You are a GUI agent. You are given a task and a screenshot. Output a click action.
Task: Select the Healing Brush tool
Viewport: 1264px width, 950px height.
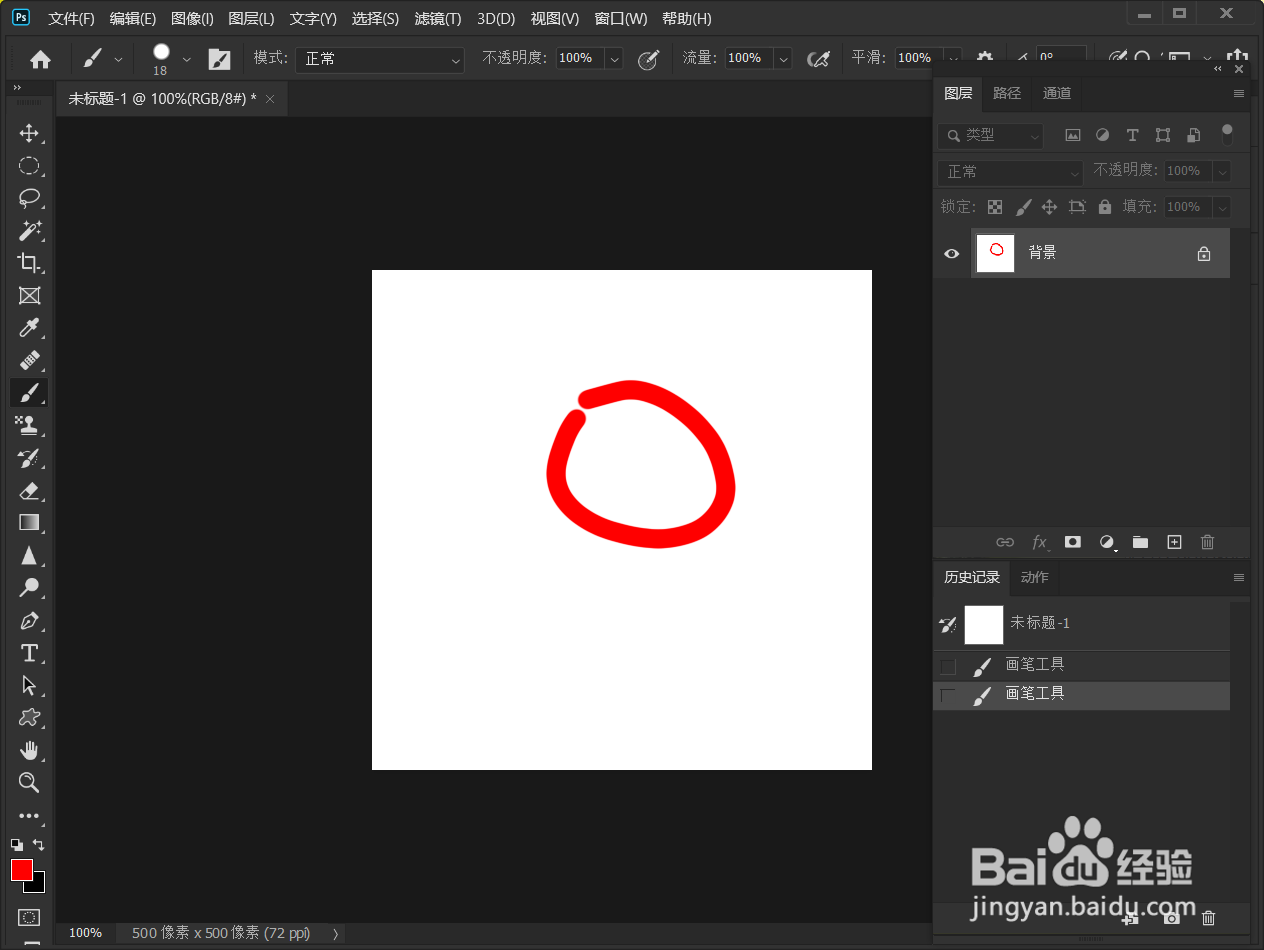point(29,360)
